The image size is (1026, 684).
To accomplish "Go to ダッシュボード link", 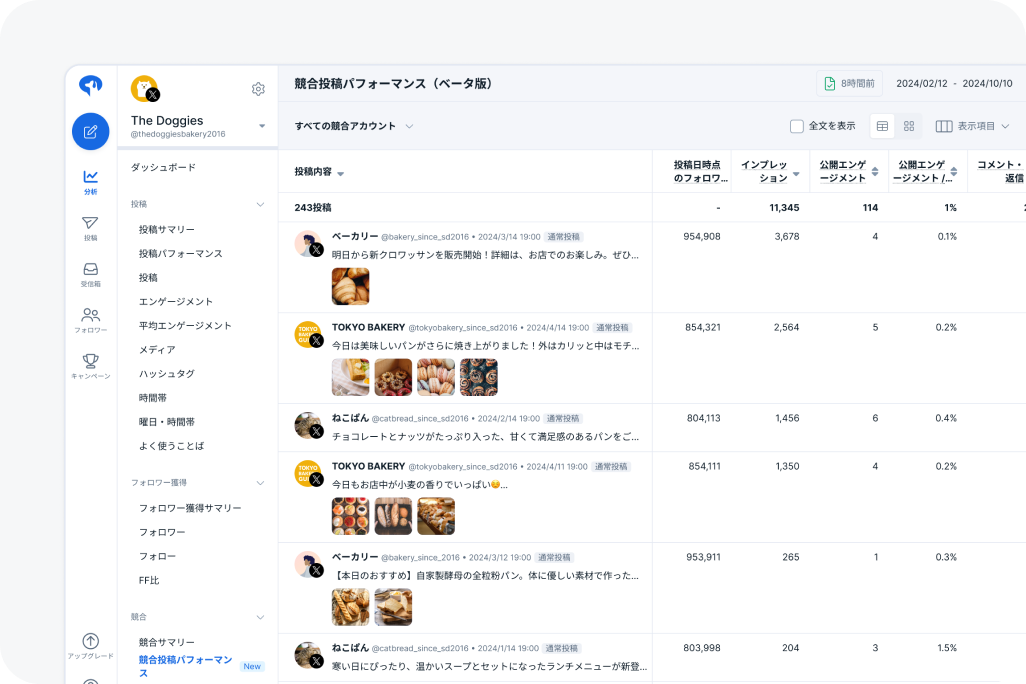I will pyautogui.click(x=163, y=167).
